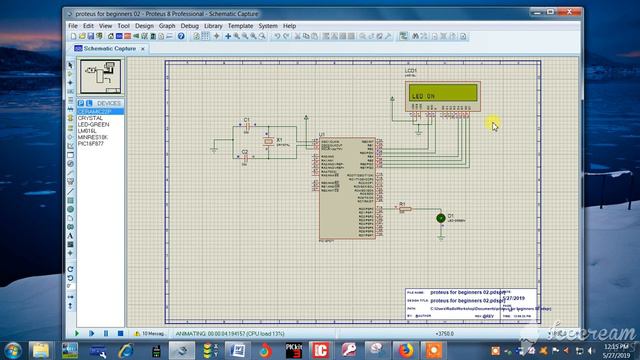
Task: Open the Library menu
Action: pos(213,26)
